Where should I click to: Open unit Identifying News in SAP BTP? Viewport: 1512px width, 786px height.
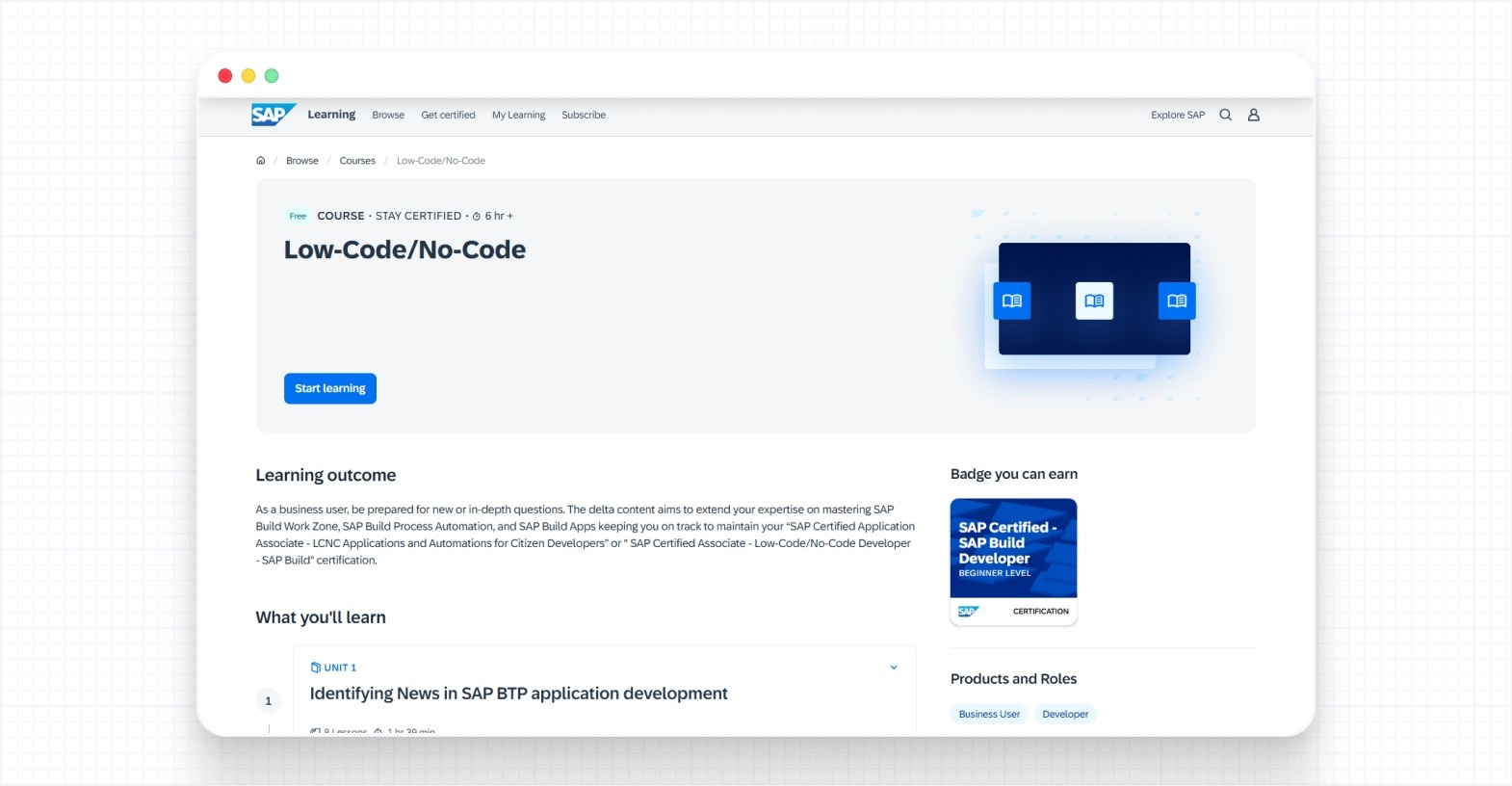[x=518, y=694]
